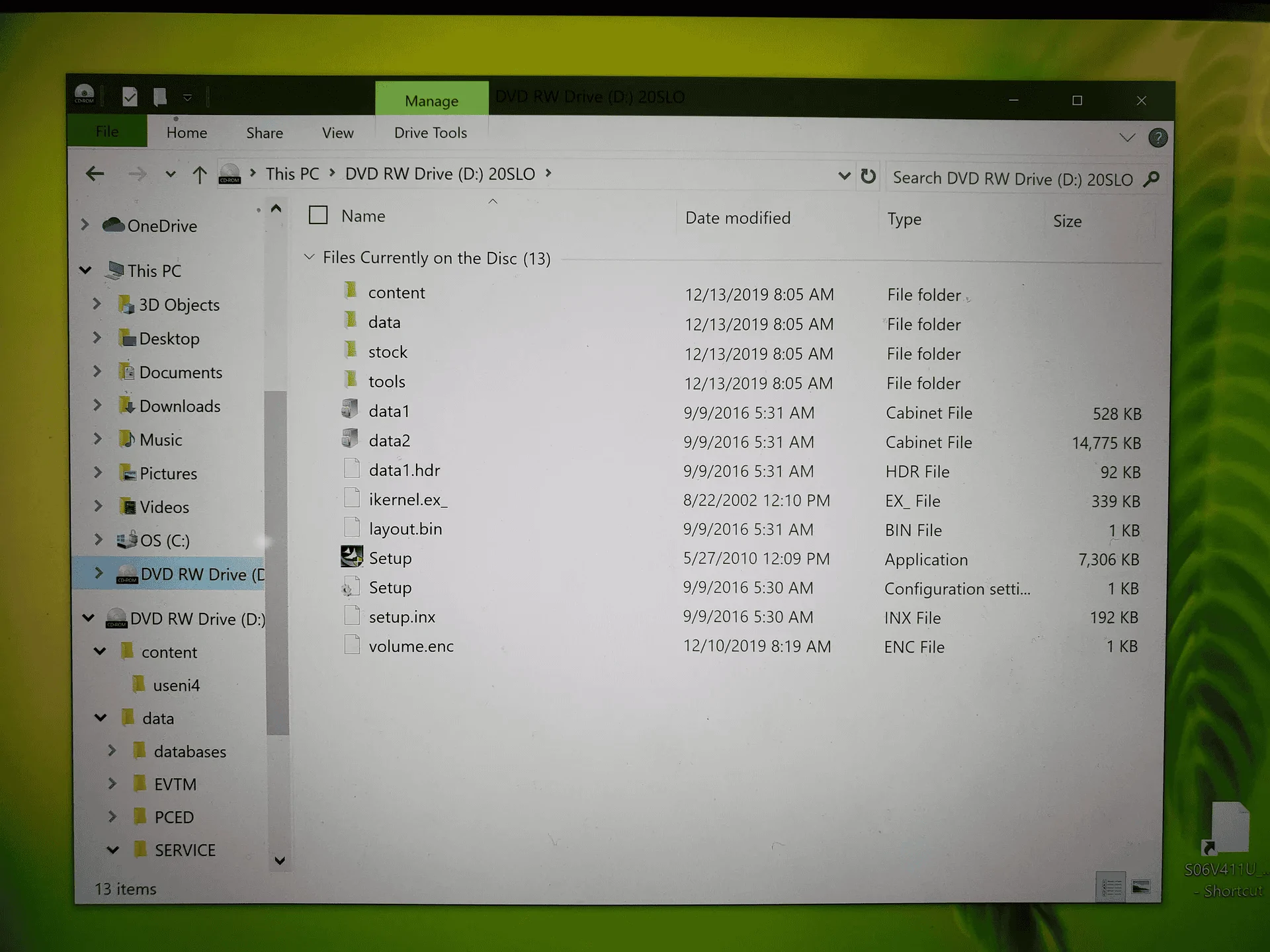Image resolution: width=1270 pixels, height=952 pixels.
Task: Open the Help question mark icon
Action: [1158, 138]
